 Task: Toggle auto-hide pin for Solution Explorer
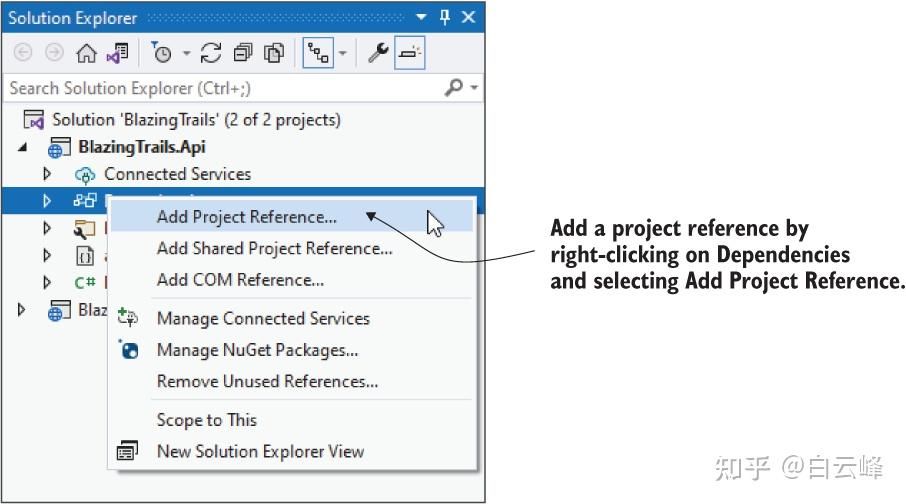[446, 18]
